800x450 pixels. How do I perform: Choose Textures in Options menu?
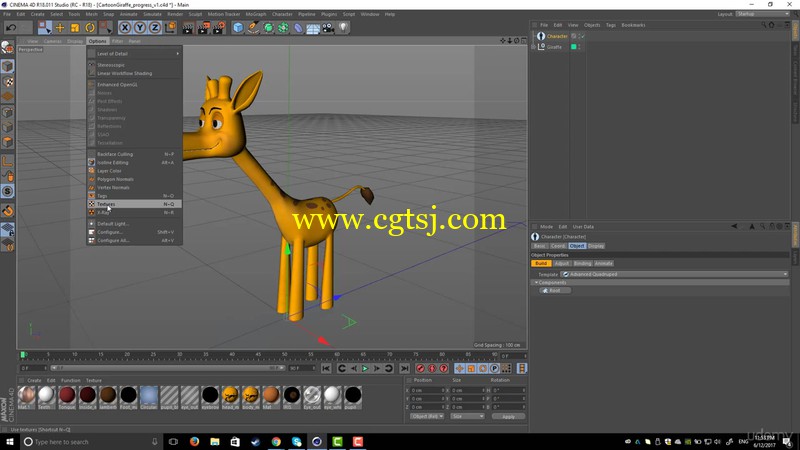[x=135, y=204]
